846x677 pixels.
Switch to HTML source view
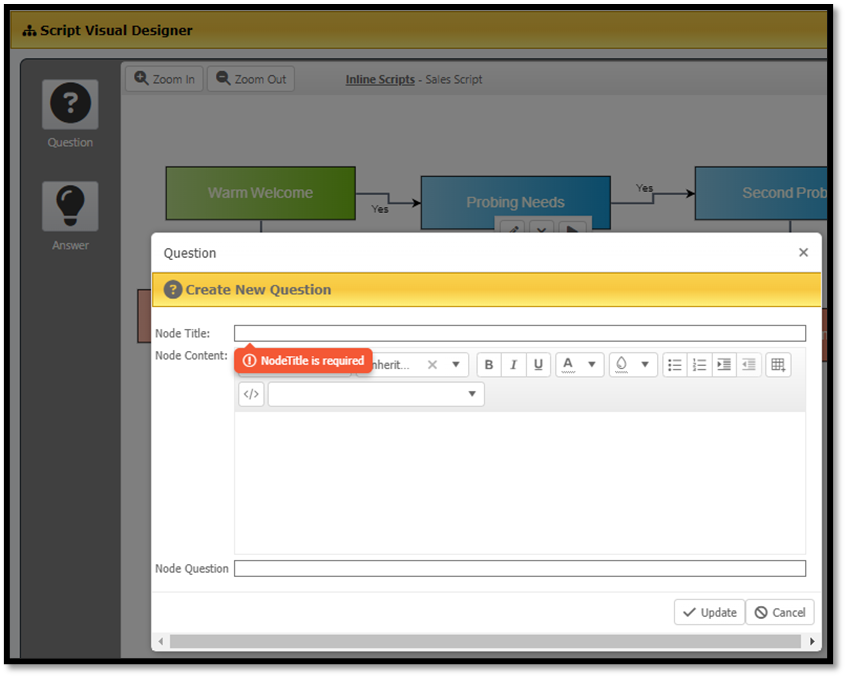tap(251, 394)
